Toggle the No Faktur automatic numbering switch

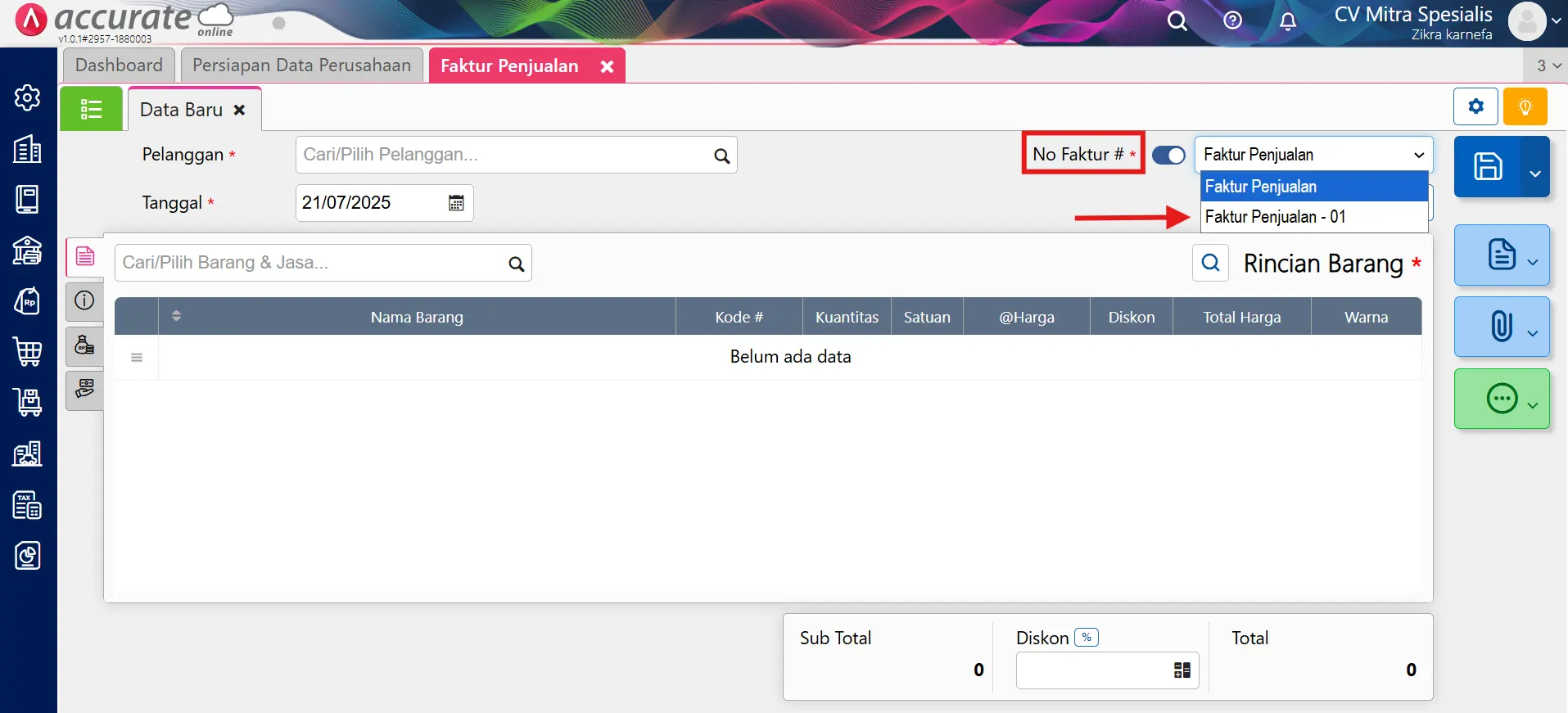[x=1168, y=155]
